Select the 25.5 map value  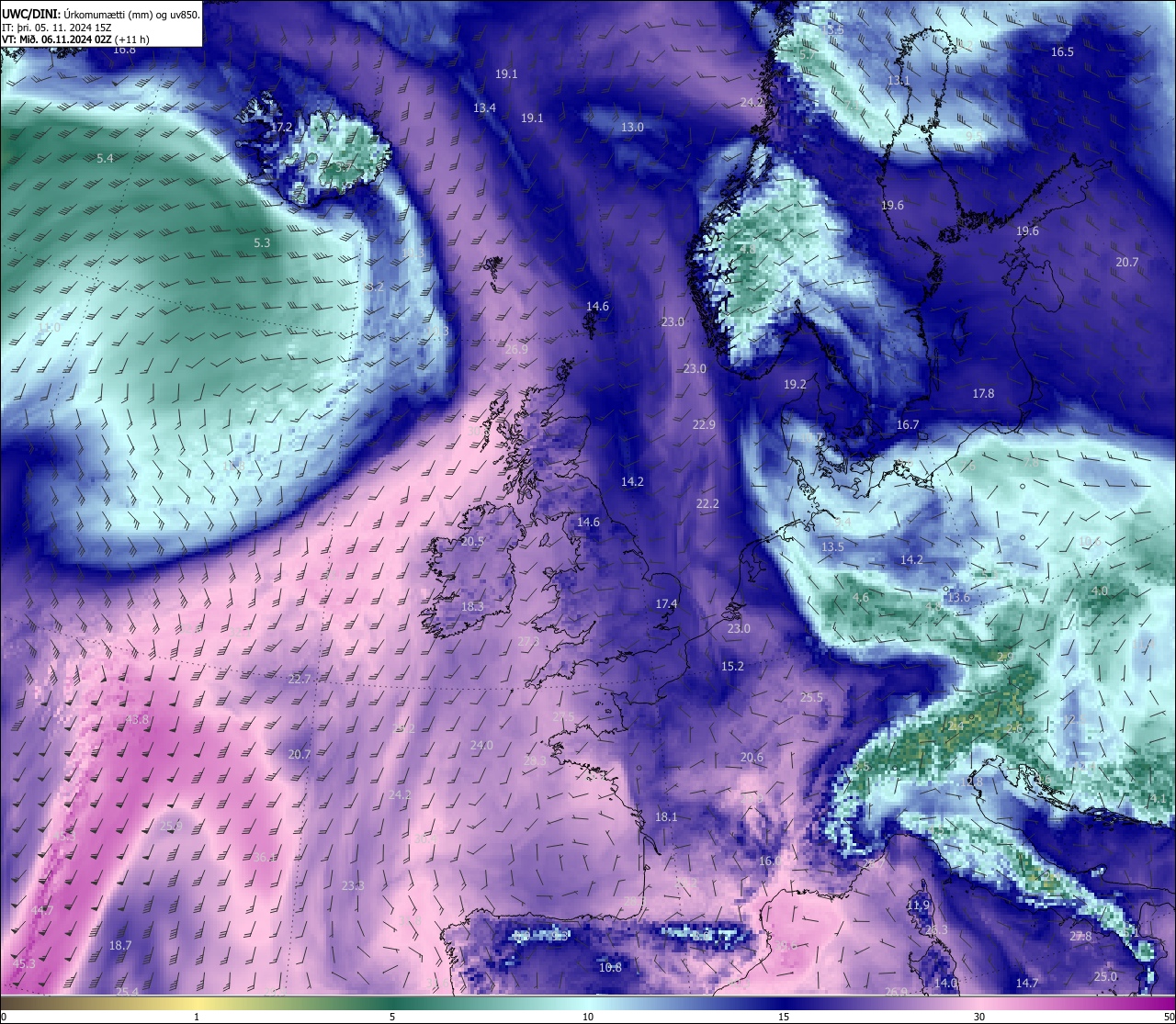811,697
